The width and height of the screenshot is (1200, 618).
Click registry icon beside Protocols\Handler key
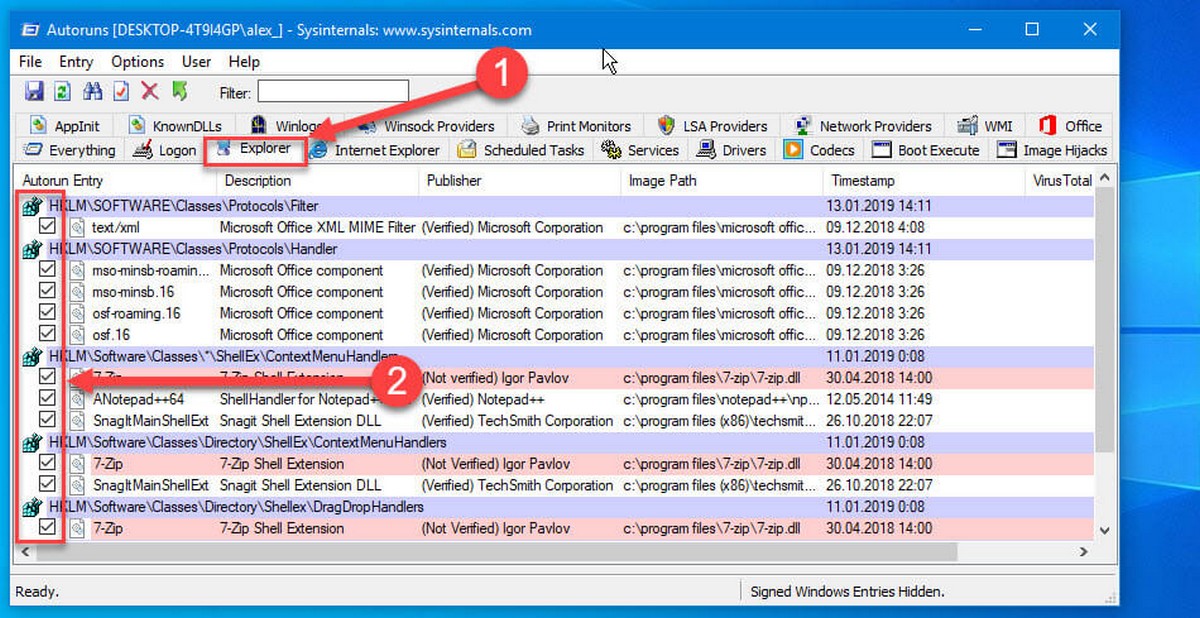point(31,249)
